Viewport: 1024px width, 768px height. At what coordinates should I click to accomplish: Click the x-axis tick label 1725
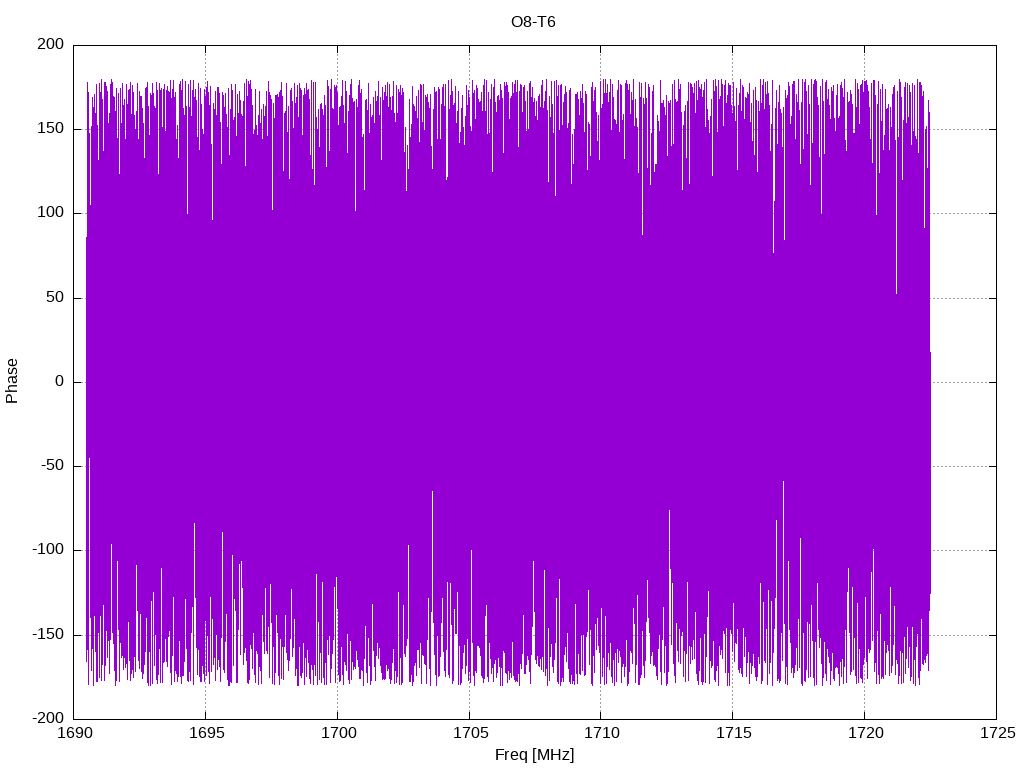(x=997, y=733)
